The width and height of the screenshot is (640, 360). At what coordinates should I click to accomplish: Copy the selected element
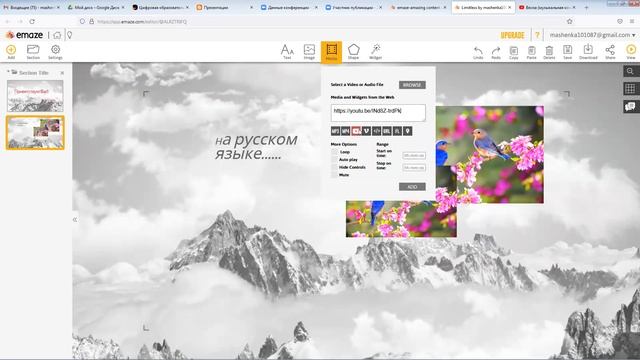coord(513,52)
